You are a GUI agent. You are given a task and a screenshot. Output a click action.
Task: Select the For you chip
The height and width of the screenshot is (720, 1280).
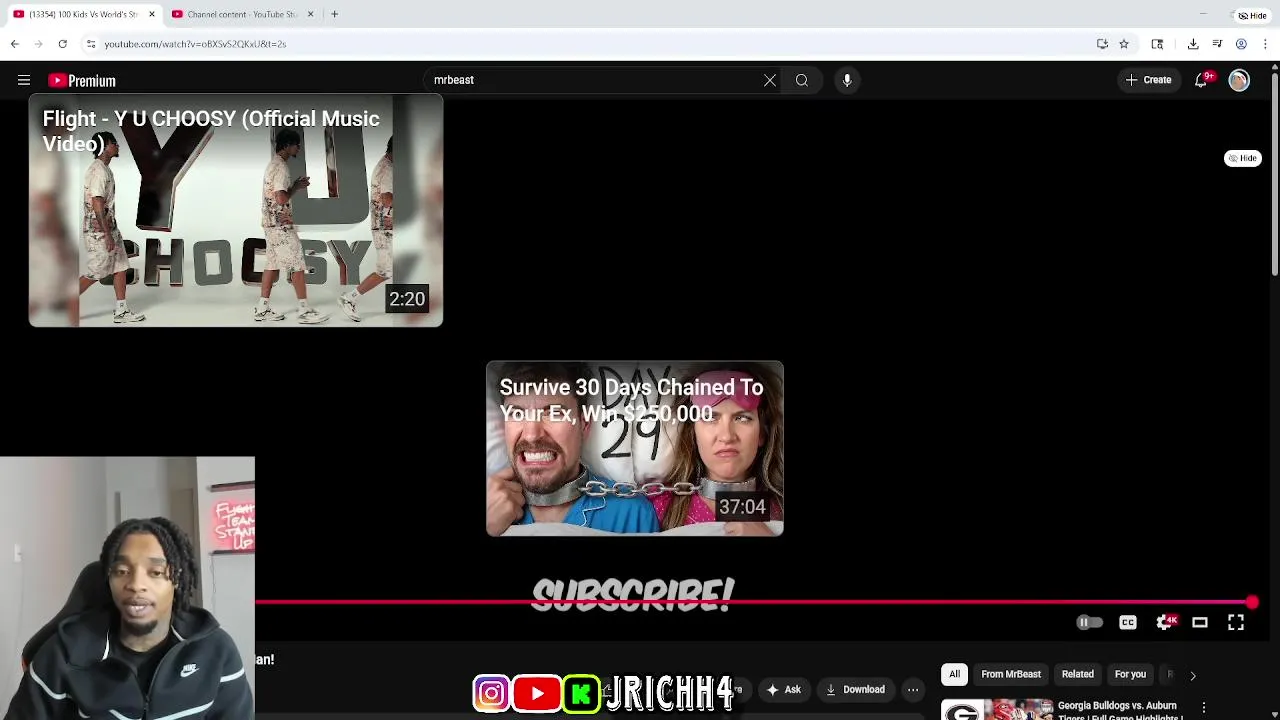(x=1130, y=674)
